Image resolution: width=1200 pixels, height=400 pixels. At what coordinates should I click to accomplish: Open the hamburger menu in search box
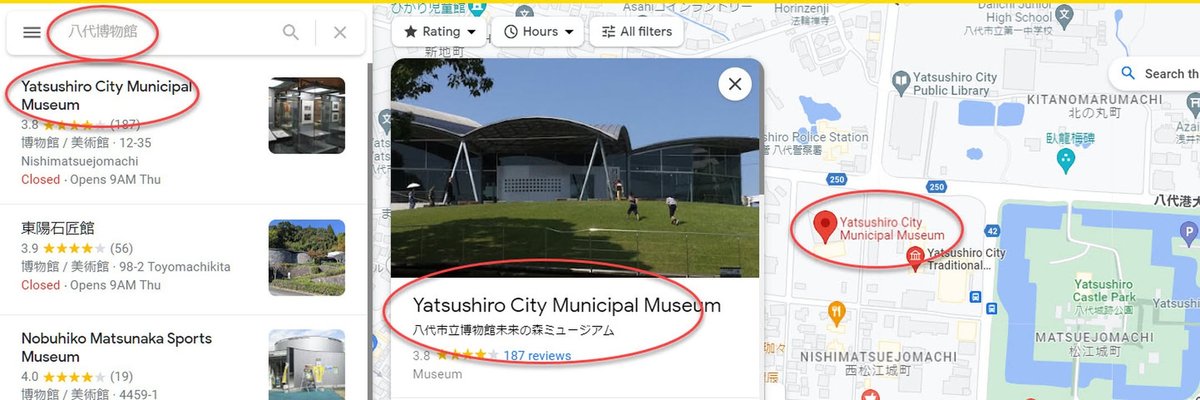click(32, 33)
